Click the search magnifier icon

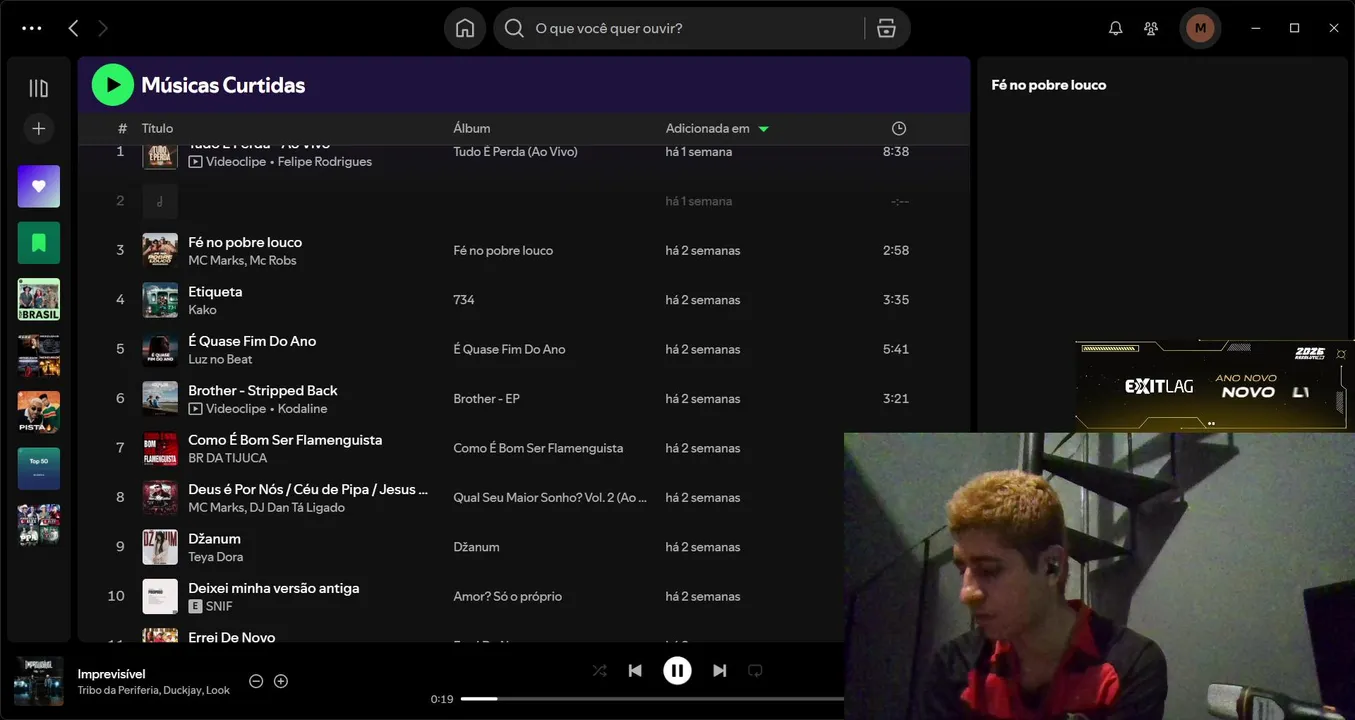[x=514, y=28]
